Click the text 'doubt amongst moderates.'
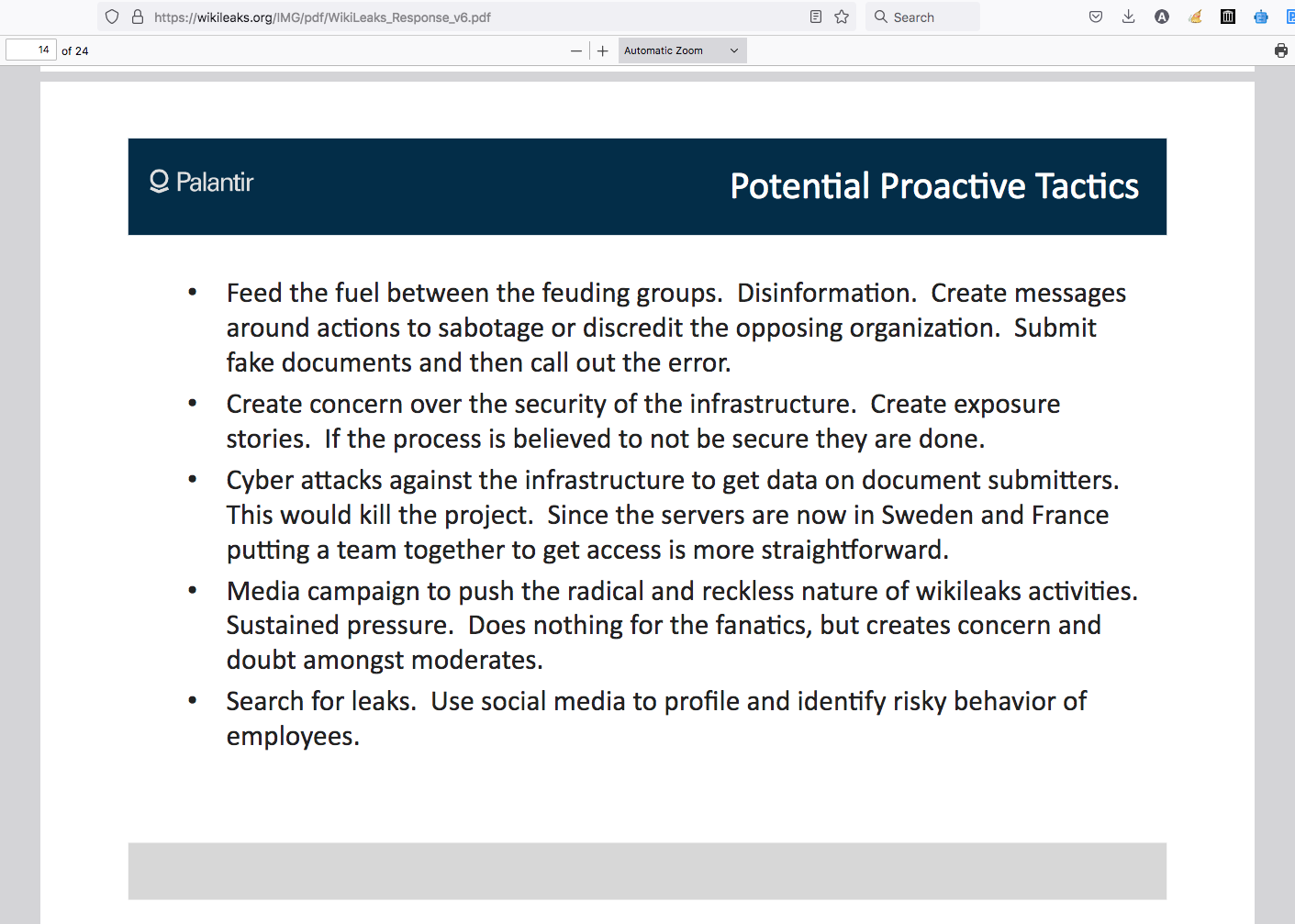Viewport: 1295px width, 924px height. tap(385, 660)
